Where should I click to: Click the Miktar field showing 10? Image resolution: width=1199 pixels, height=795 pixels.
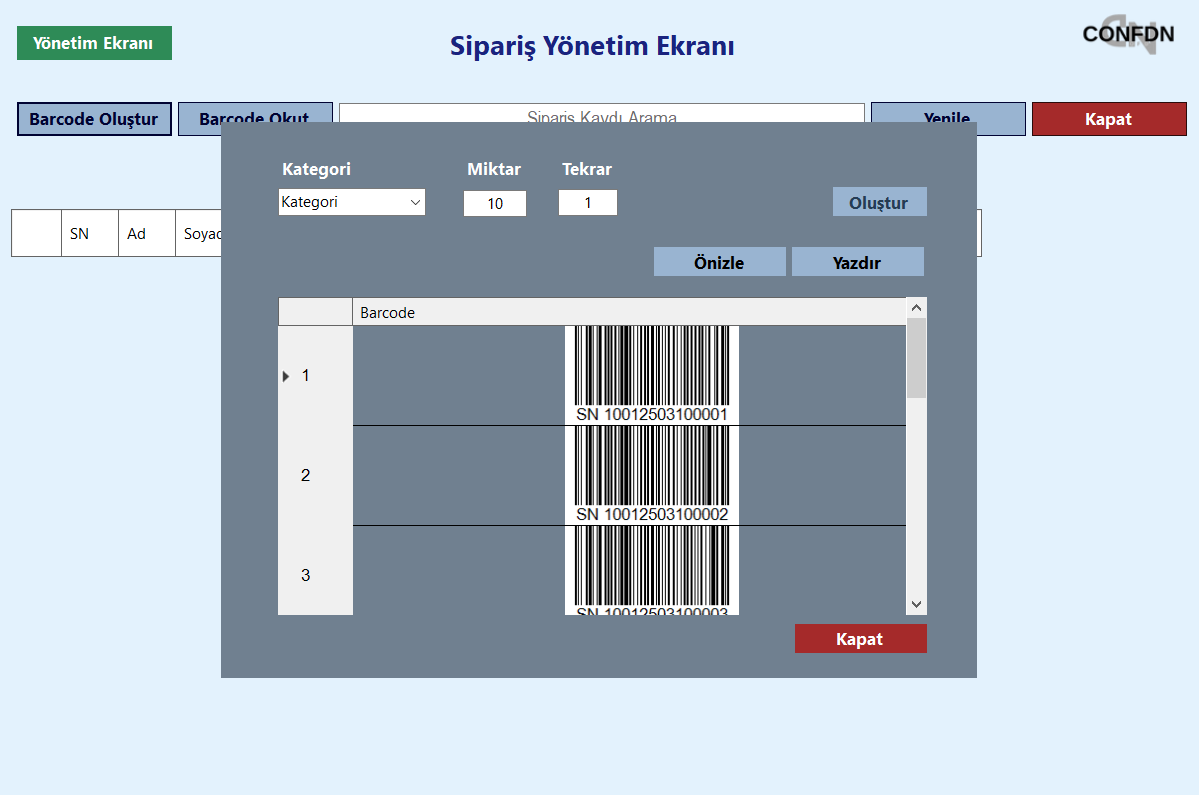(495, 203)
